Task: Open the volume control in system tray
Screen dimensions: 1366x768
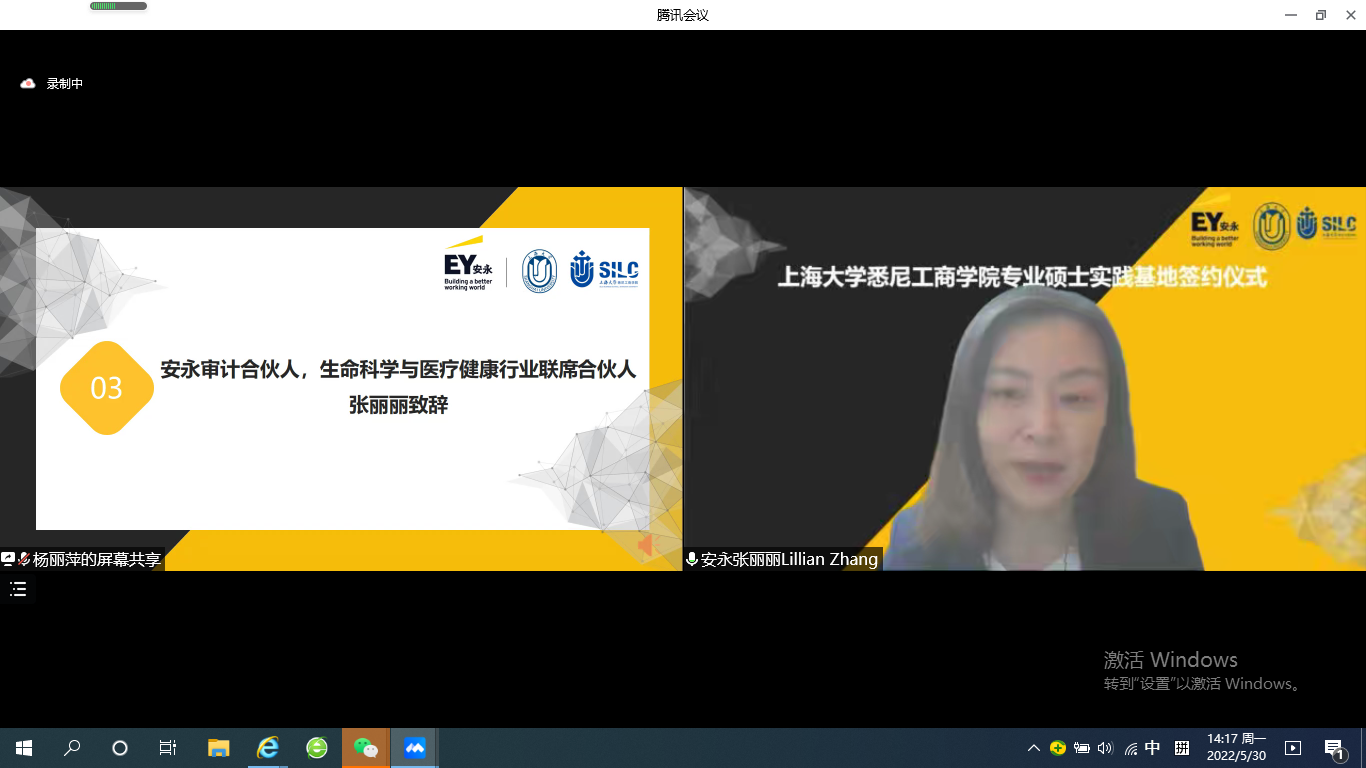Action: [x=1105, y=748]
